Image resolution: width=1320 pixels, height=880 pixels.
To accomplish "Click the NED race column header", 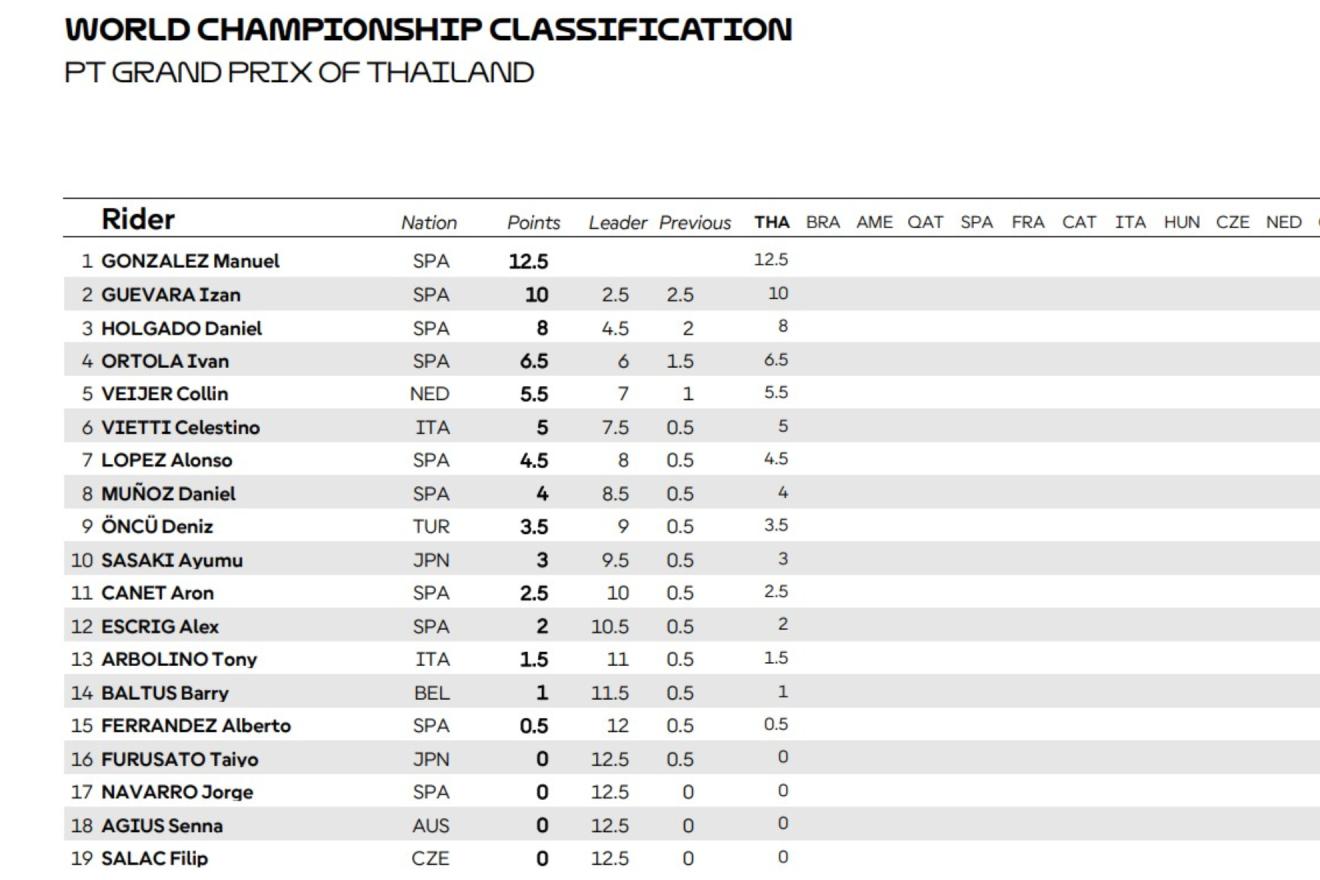I will (x=1284, y=222).
